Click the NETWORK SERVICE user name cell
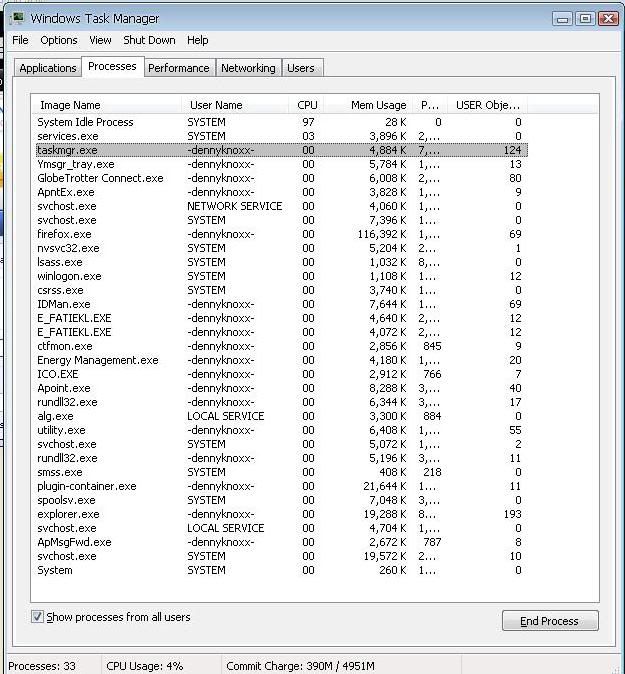Screen dimensions: 625x674 (235, 206)
